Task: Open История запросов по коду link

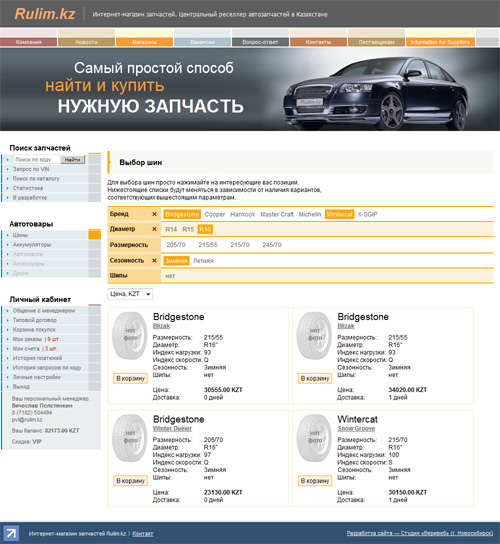Action: [47, 367]
